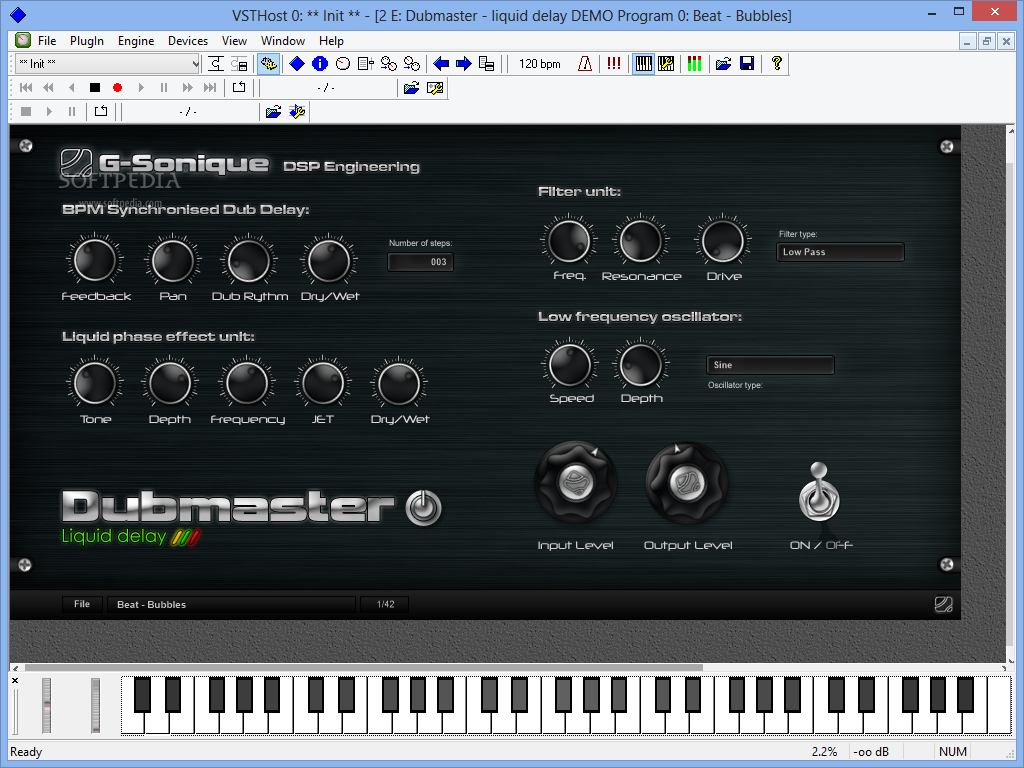
Task: Open the Devices menu
Action: tap(187, 40)
